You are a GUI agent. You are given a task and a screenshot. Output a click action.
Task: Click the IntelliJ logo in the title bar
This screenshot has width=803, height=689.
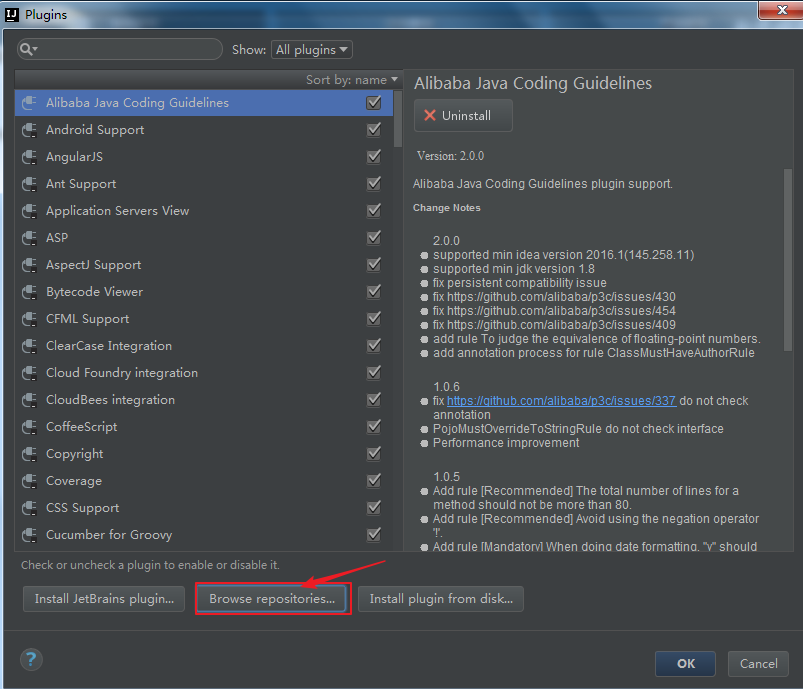tap(12, 14)
